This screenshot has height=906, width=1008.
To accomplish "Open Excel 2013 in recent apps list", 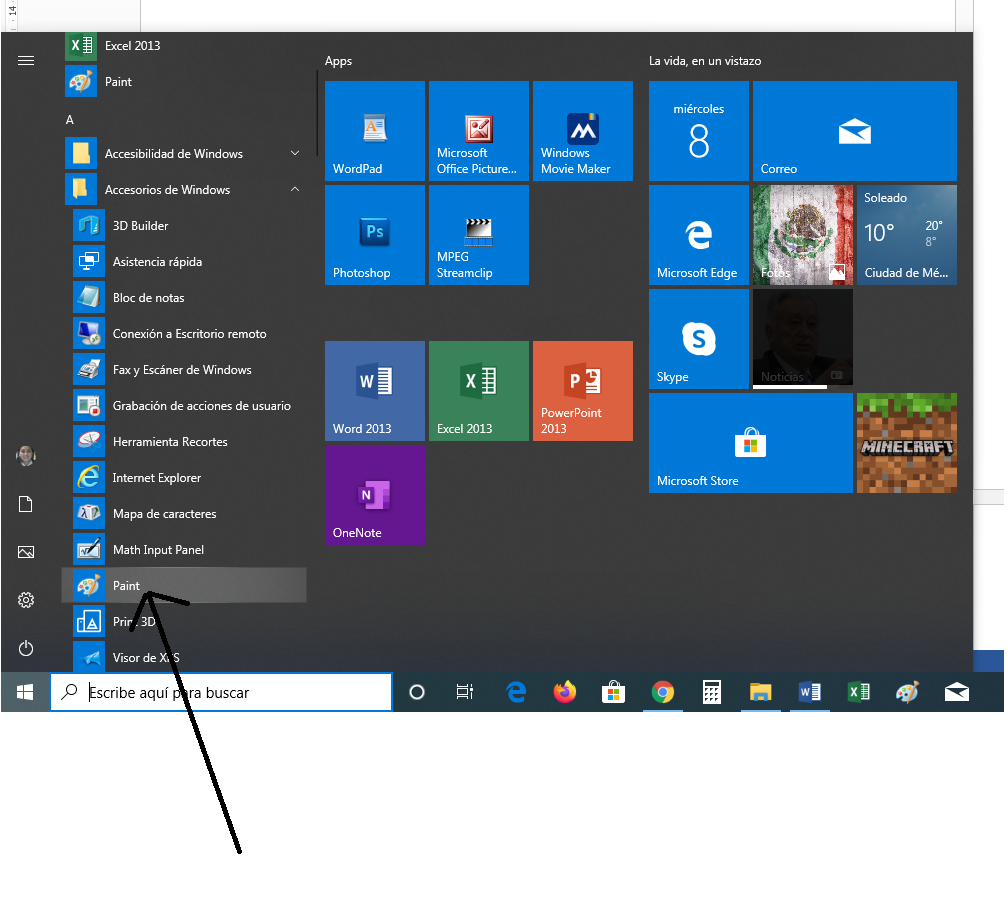I will tap(184, 46).
